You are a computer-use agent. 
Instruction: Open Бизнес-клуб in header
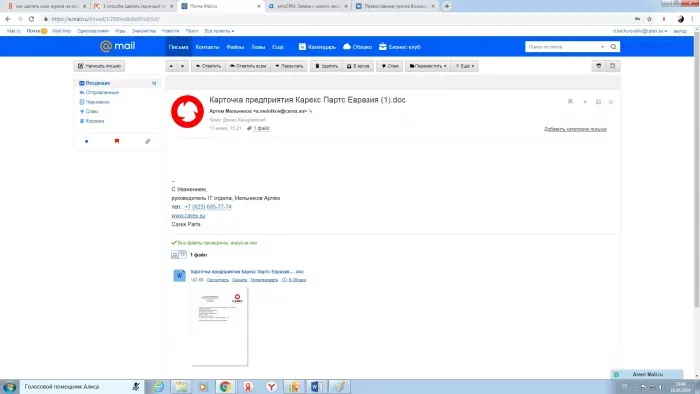(x=400, y=47)
